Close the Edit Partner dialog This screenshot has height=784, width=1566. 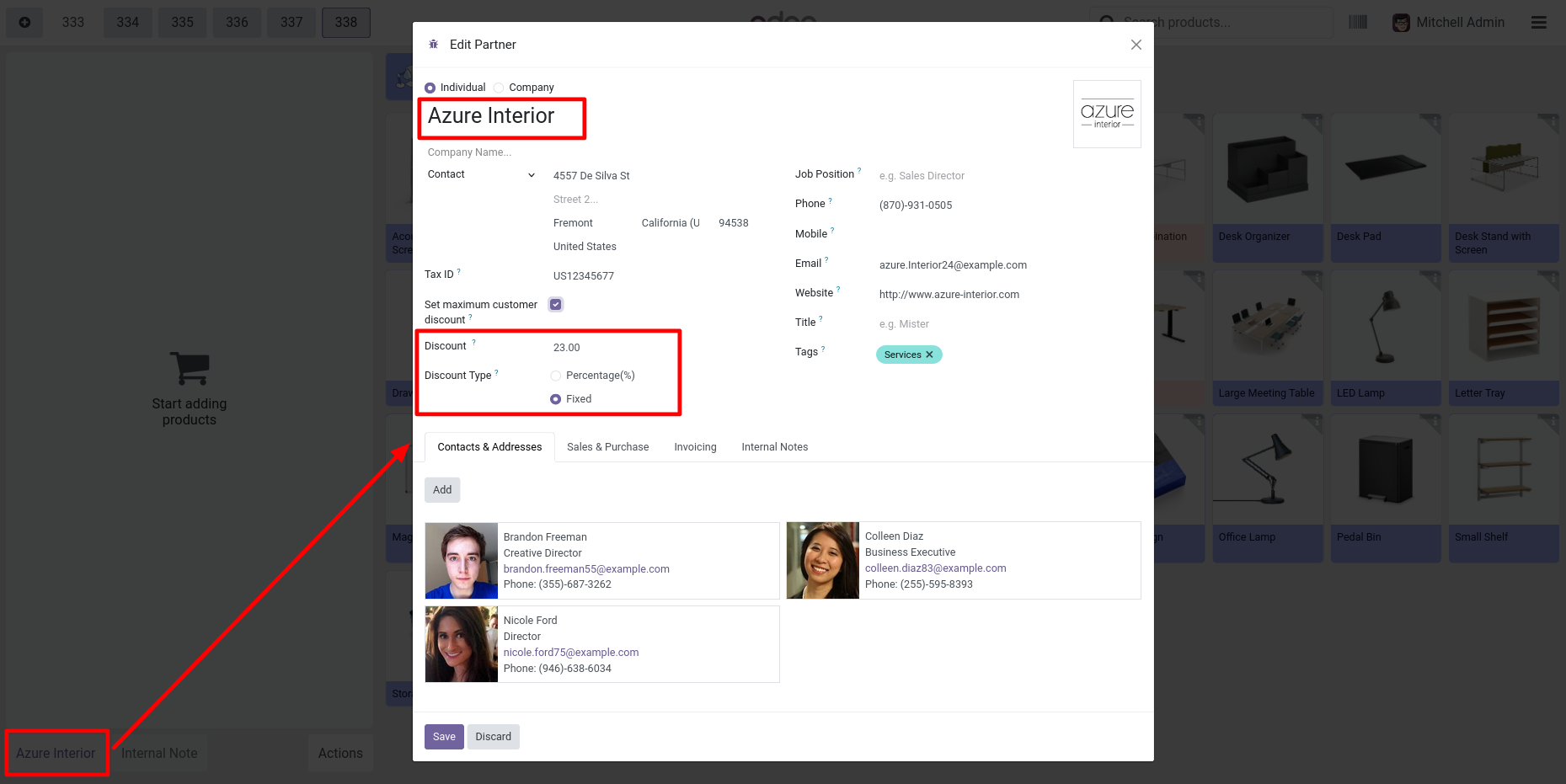1136,45
